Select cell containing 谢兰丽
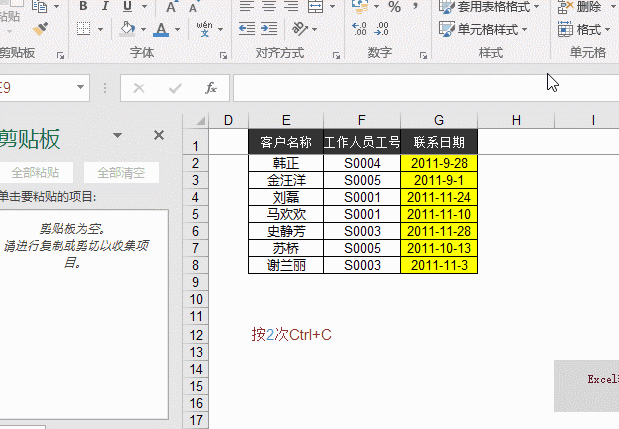This screenshot has height=429, width=619. click(286, 265)
